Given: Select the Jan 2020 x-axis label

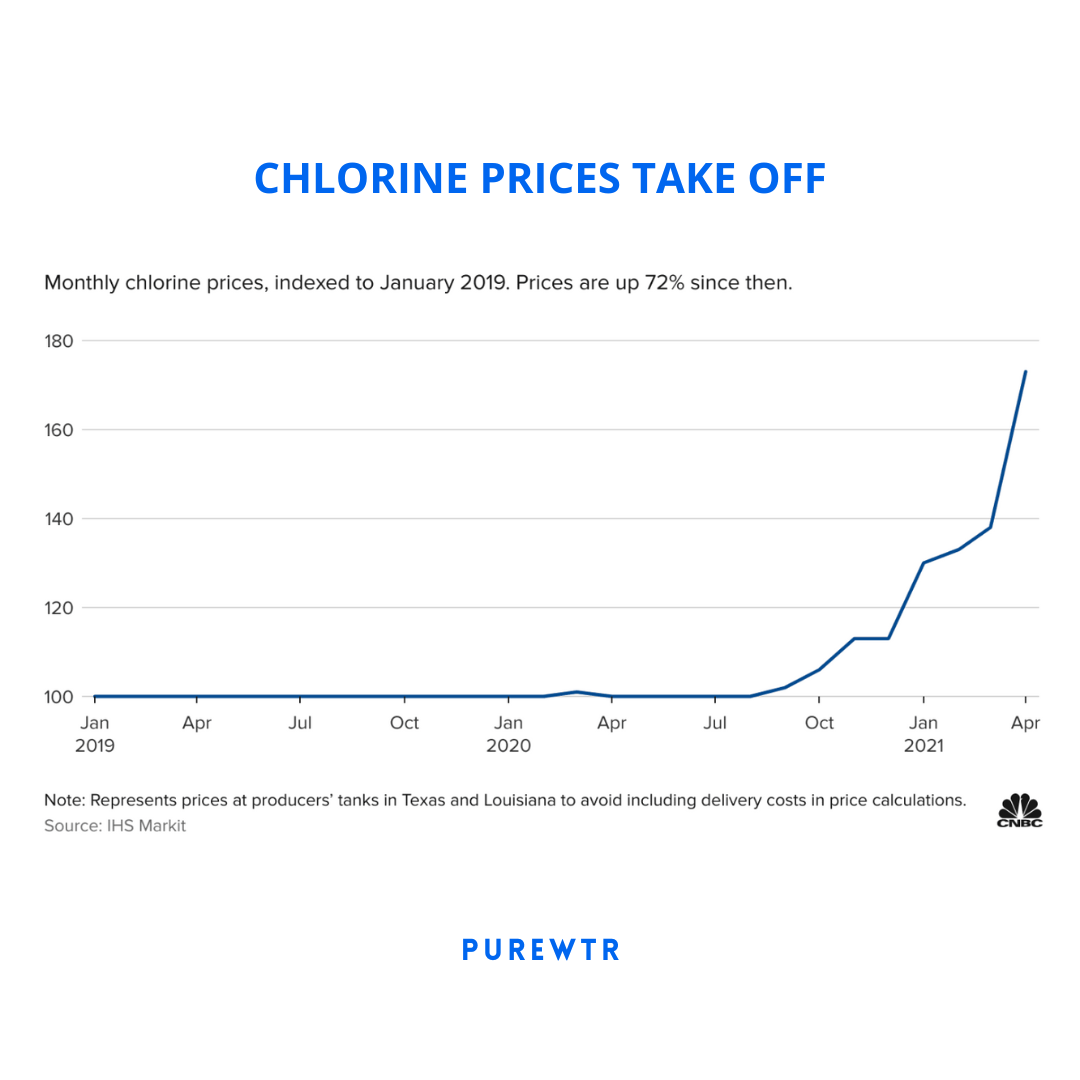Looking at the screenshot, I should point(509,734).
